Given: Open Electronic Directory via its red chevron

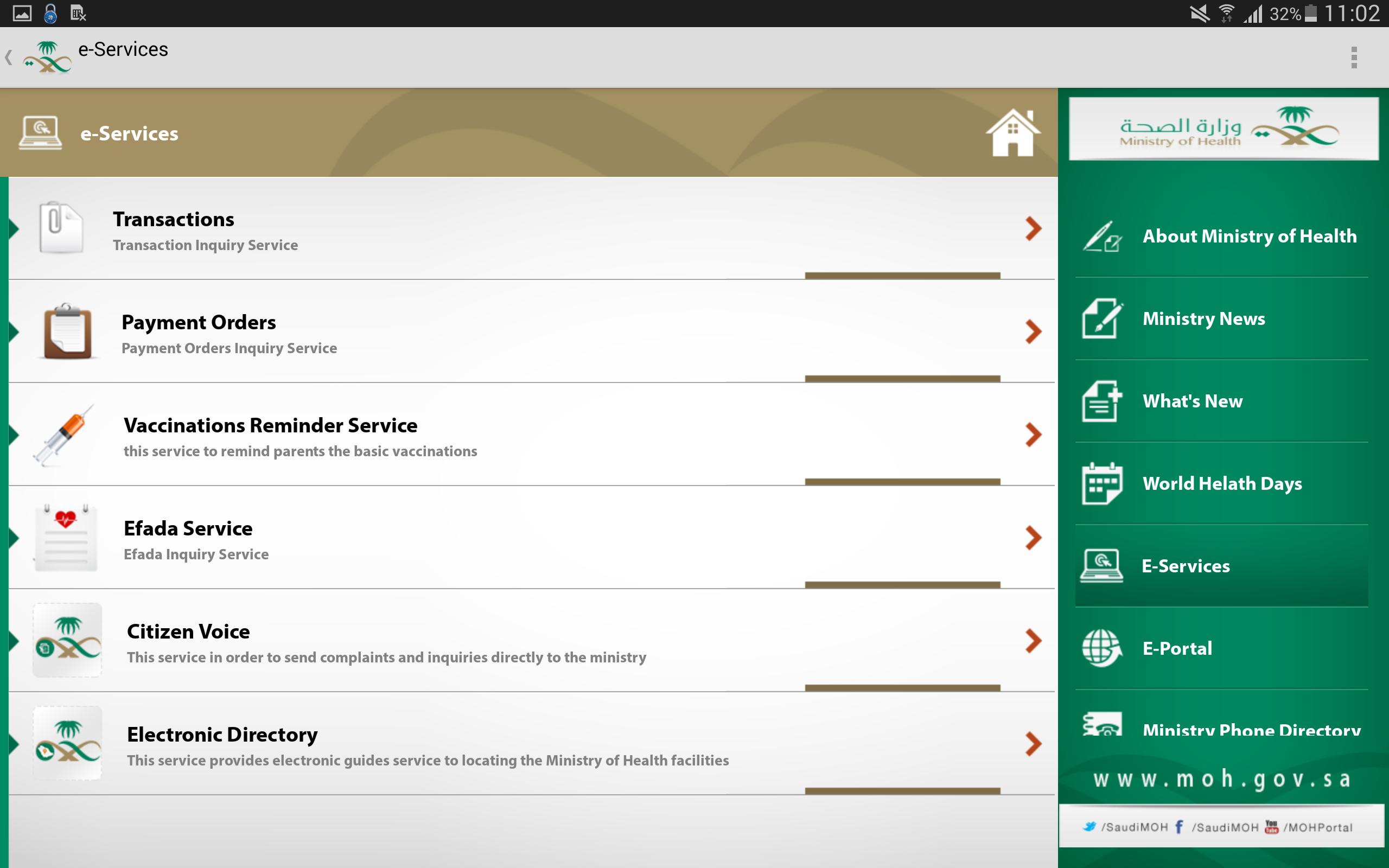Looking at the screenshot, I should tap(1033, 743).
